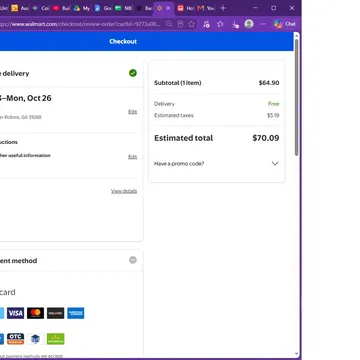
Task: Open the browser profile avatar
Action: (x=249, y=24)
